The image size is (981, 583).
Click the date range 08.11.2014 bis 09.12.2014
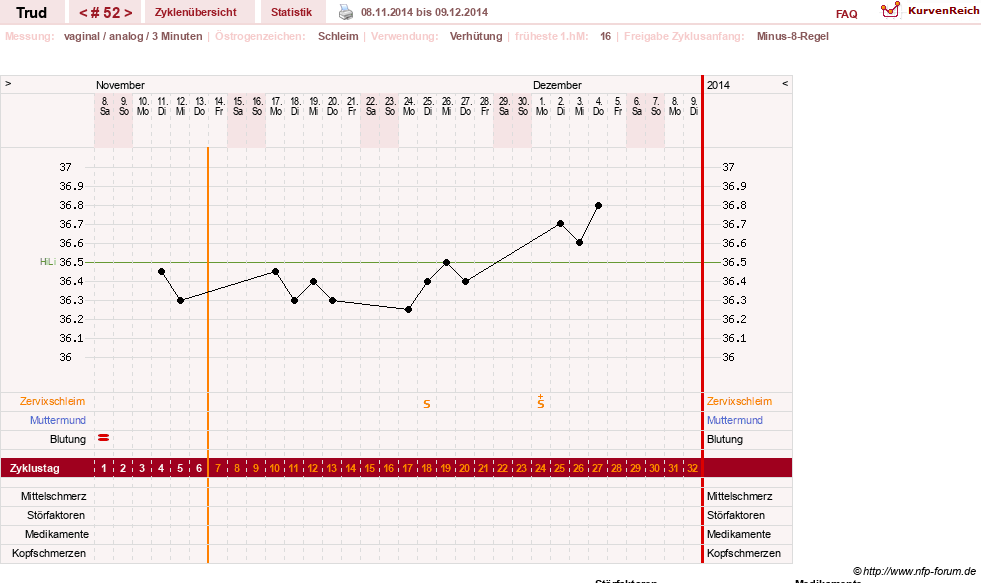point(424,12)
